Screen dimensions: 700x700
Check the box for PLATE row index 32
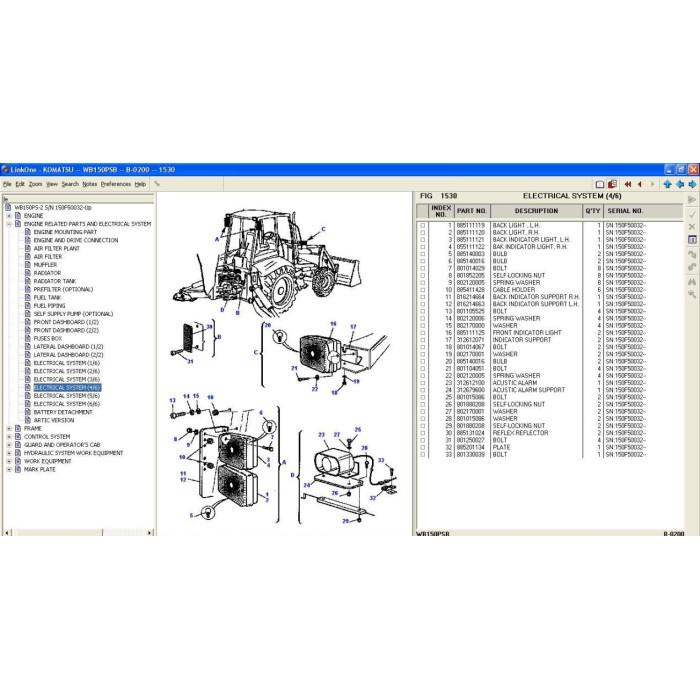click(x=422, y=447)
